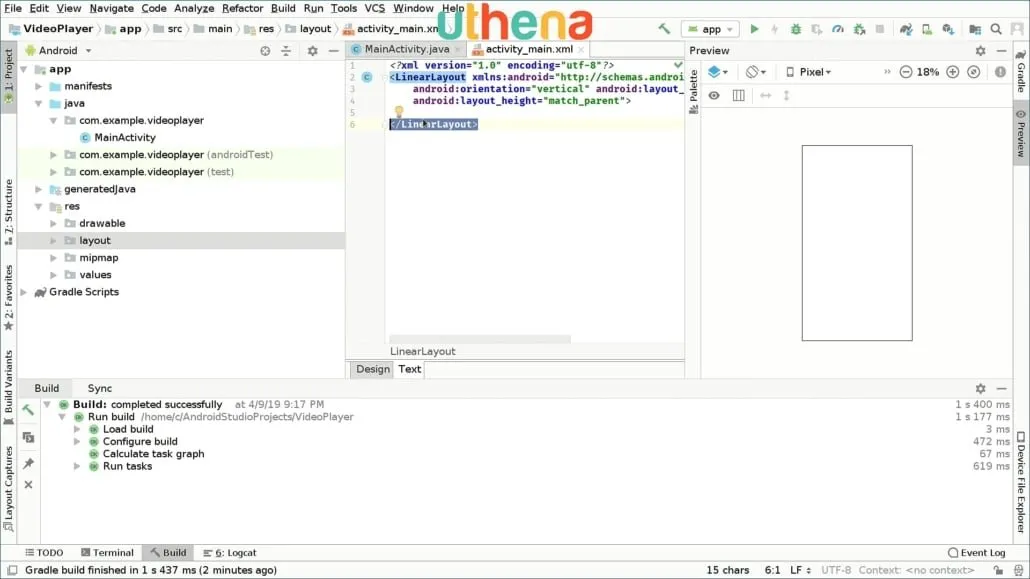Open Project panel settings gear
This screenshot has height=579, width=1030.
point(313,51)
